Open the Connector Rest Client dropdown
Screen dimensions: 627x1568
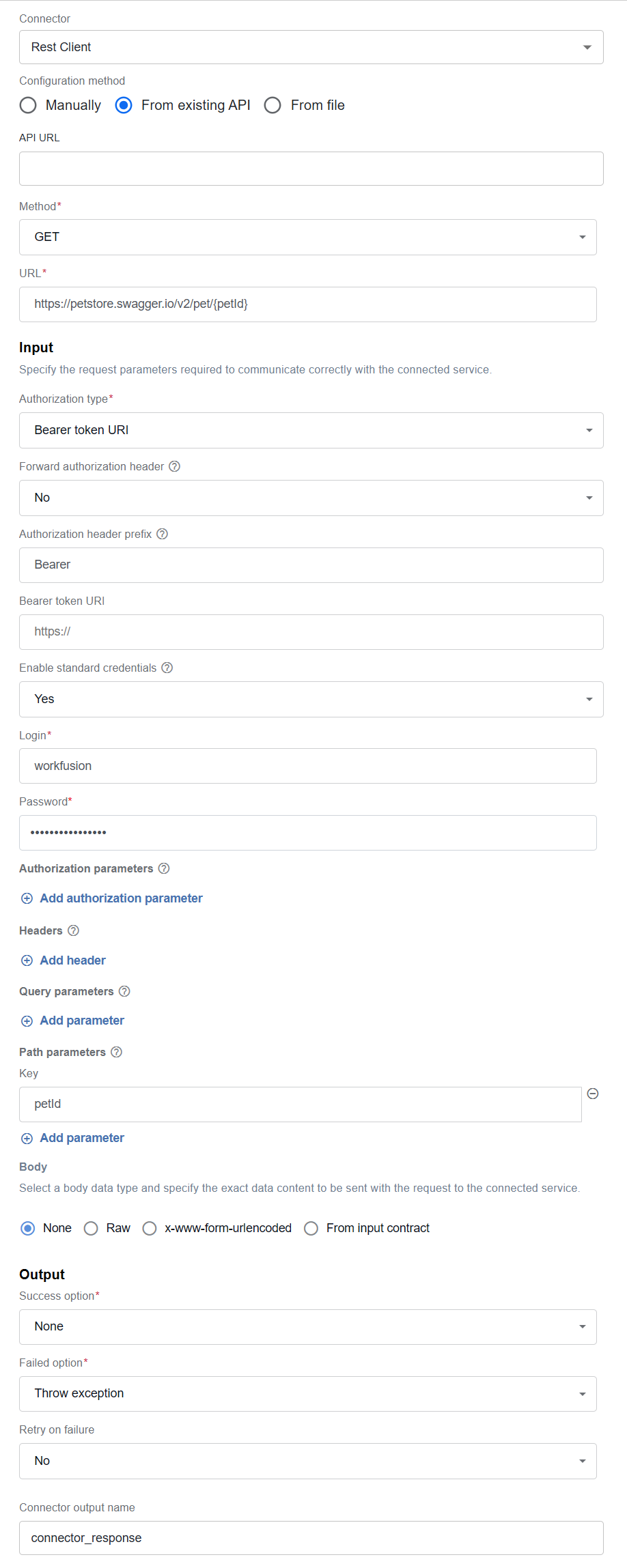click(x=311, y=47)
